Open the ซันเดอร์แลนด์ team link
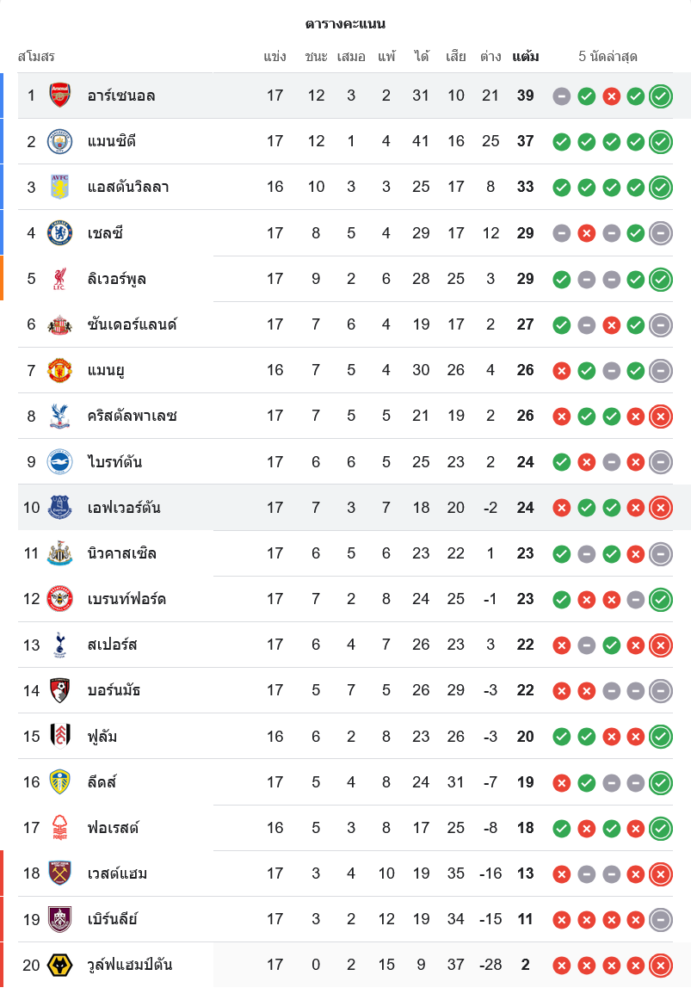 click(132, 325)
